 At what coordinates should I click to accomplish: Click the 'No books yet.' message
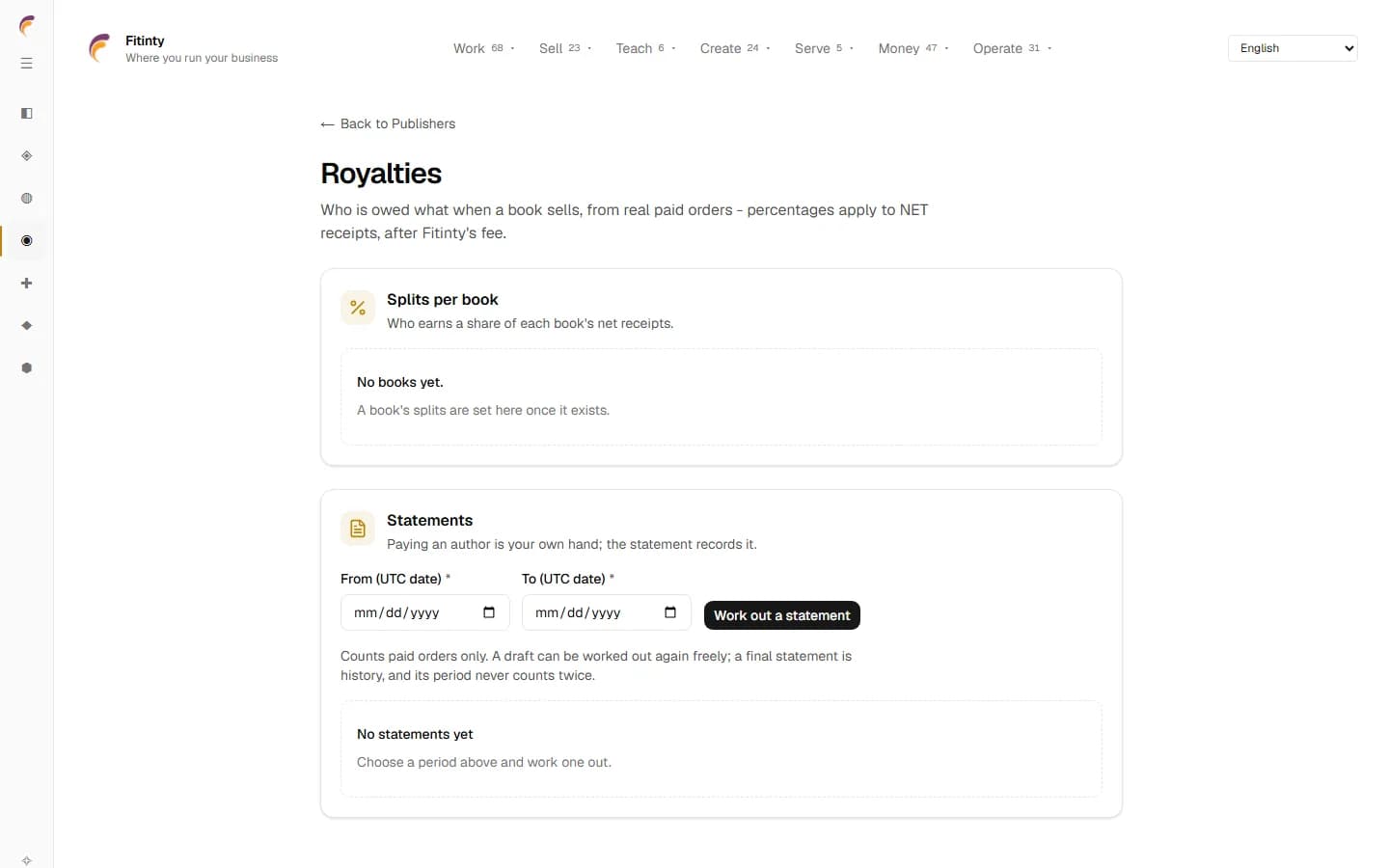click(400, 383)
